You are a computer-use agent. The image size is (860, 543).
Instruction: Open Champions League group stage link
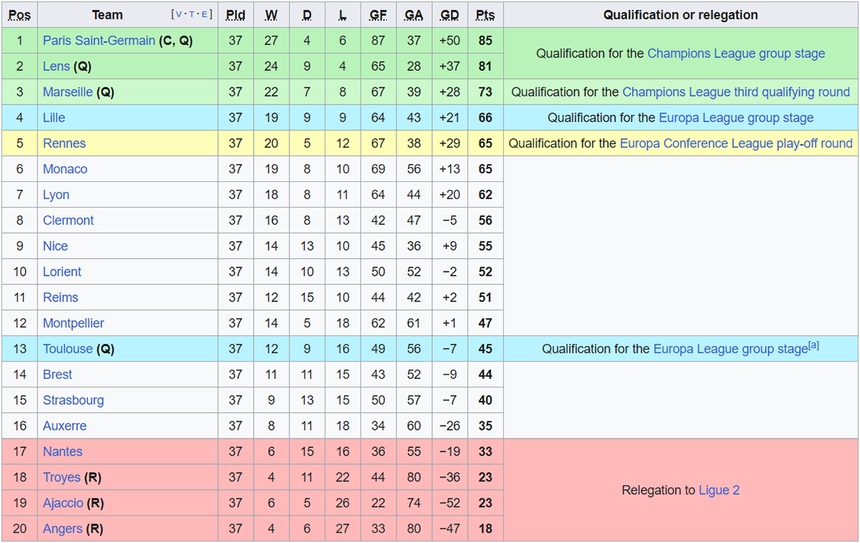click(736, 54)
